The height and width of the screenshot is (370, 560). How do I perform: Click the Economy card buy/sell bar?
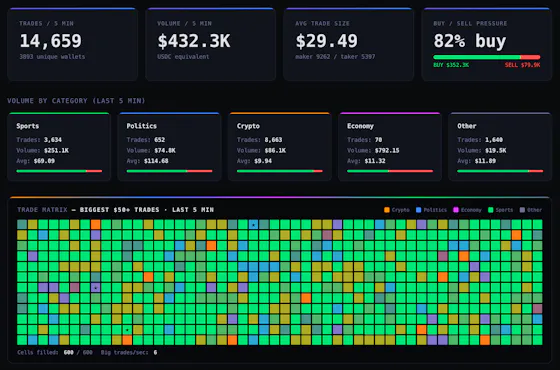point(390,171)
